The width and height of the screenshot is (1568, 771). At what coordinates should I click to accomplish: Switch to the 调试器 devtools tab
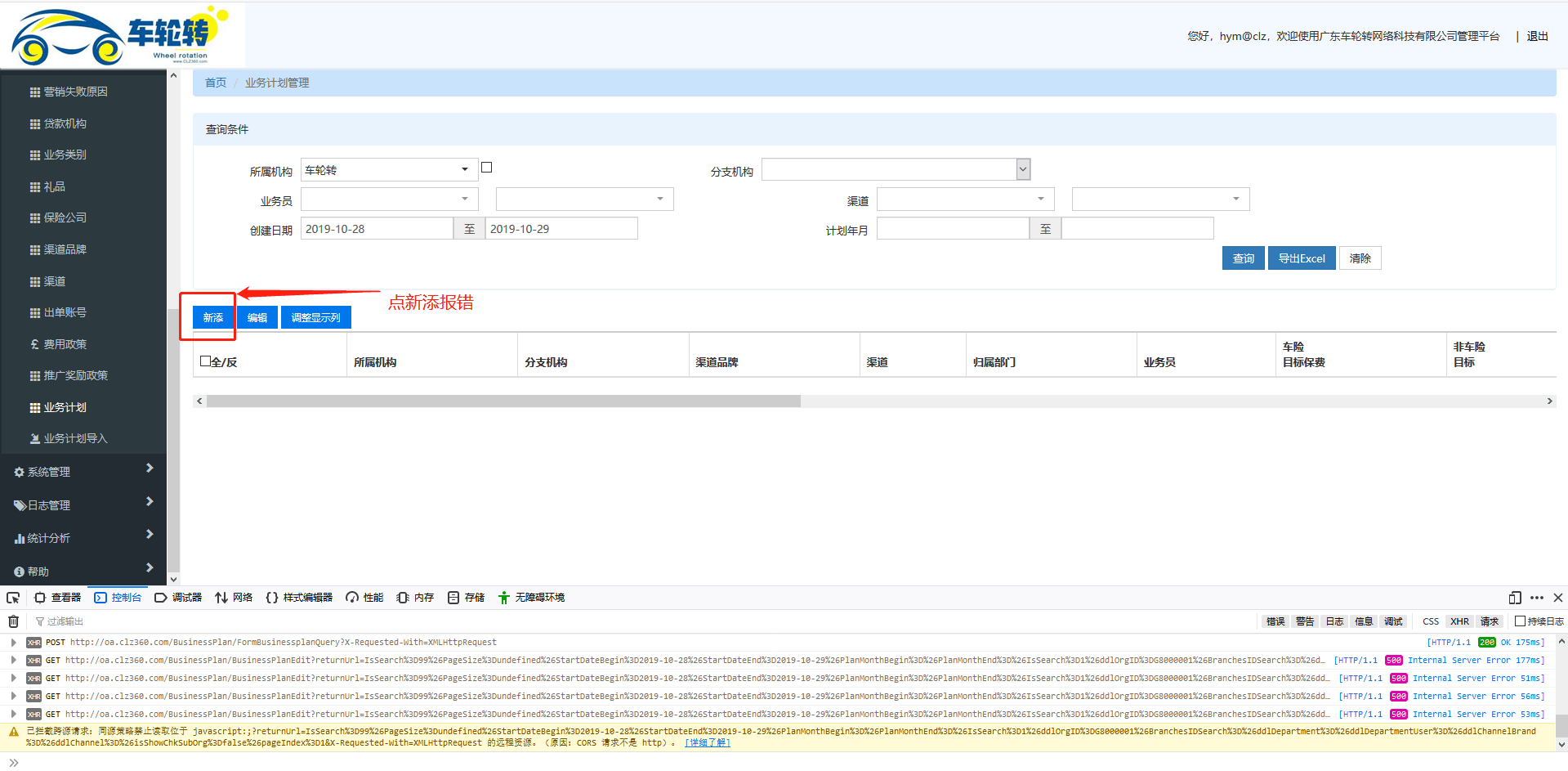pos(178,598)
